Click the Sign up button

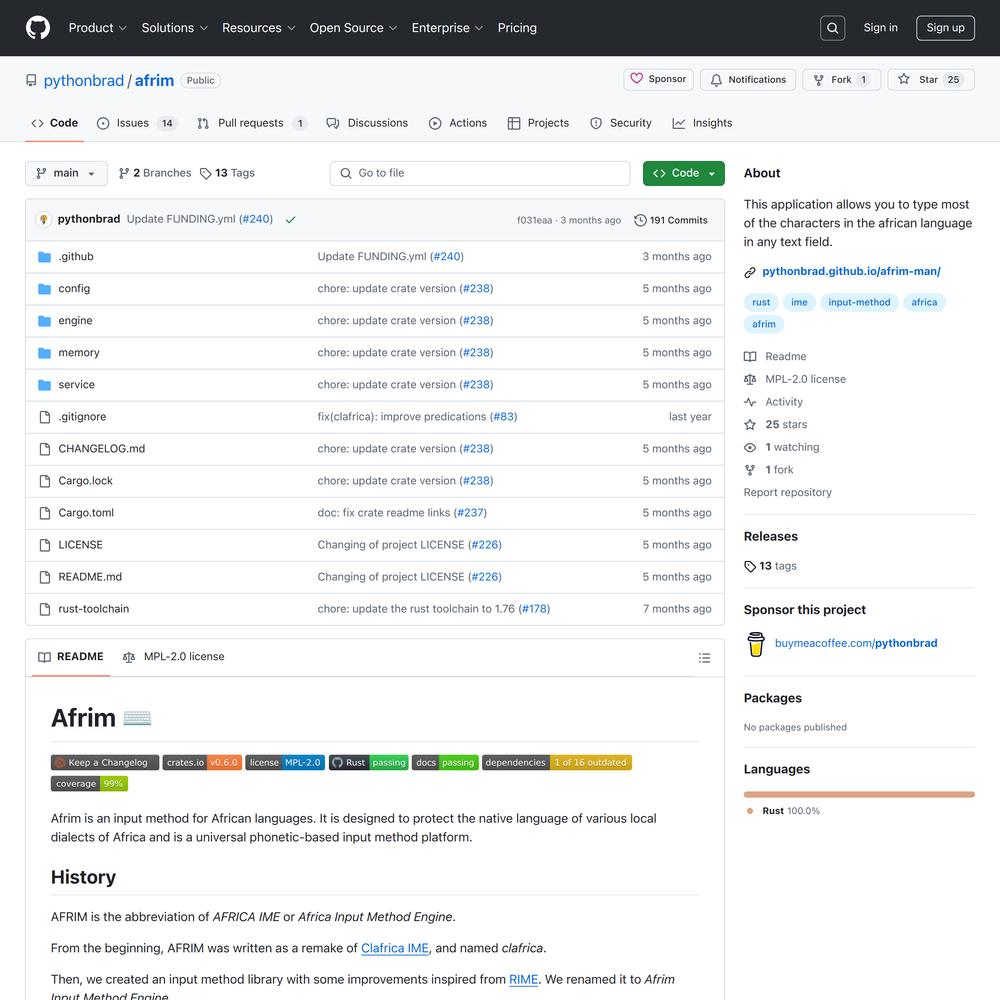click(x=945, y=28)
